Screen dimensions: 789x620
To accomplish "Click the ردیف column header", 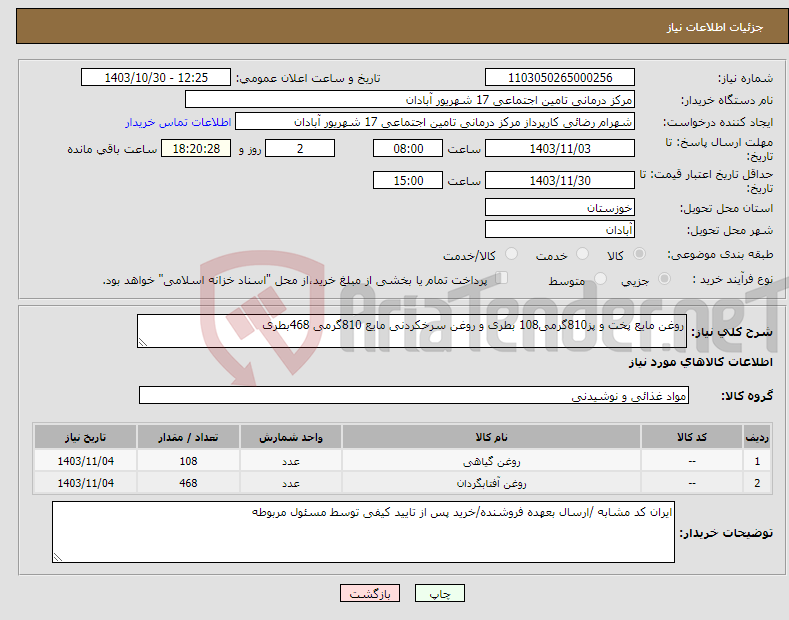I will (757, 437).
